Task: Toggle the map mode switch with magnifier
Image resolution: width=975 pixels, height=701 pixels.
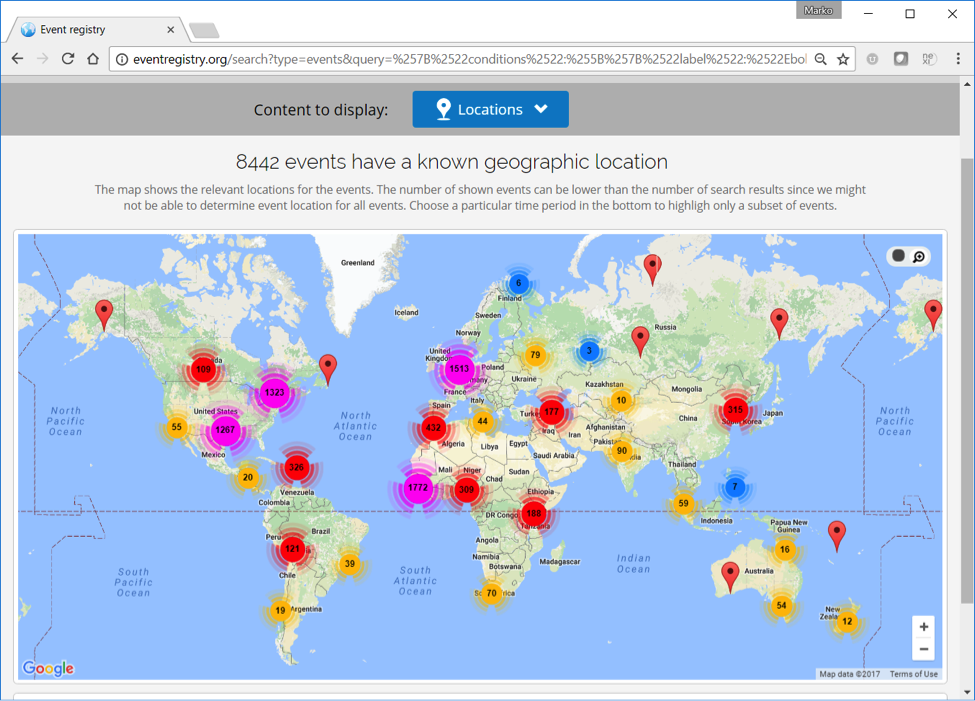Action: (x=908, y=256)
